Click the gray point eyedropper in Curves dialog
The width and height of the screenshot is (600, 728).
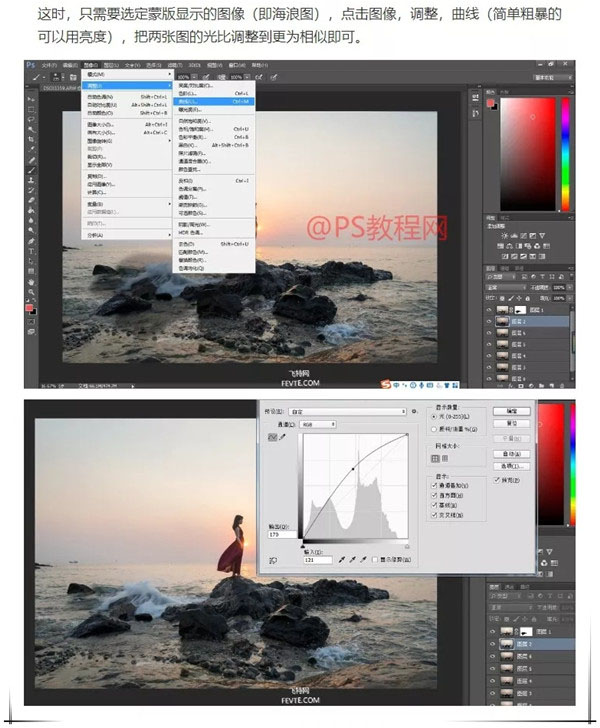coord(352,560)
